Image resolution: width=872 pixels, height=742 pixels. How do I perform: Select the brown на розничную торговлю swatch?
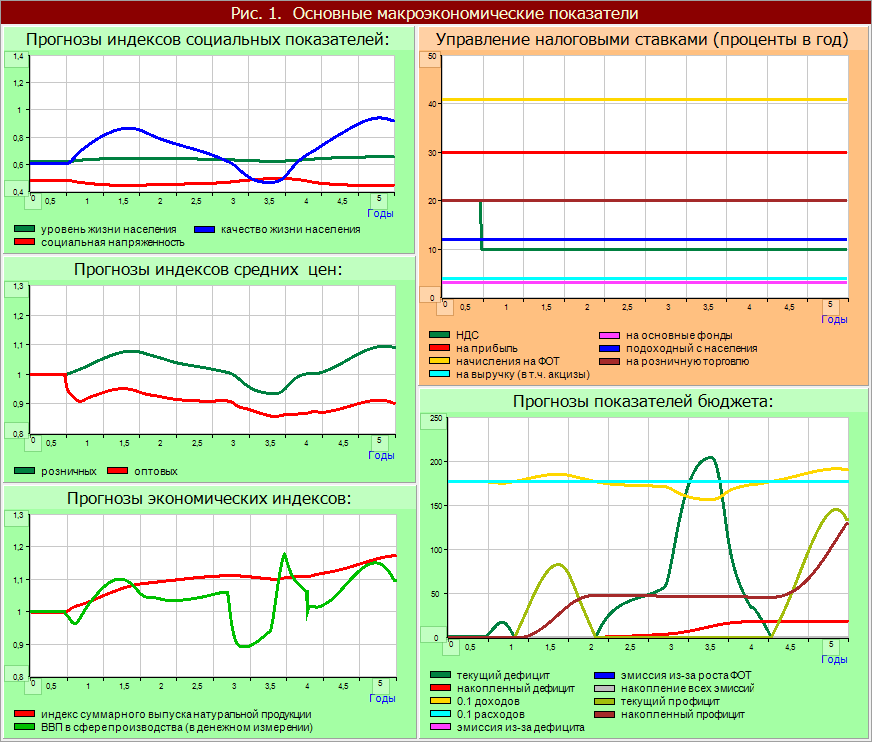610,362
